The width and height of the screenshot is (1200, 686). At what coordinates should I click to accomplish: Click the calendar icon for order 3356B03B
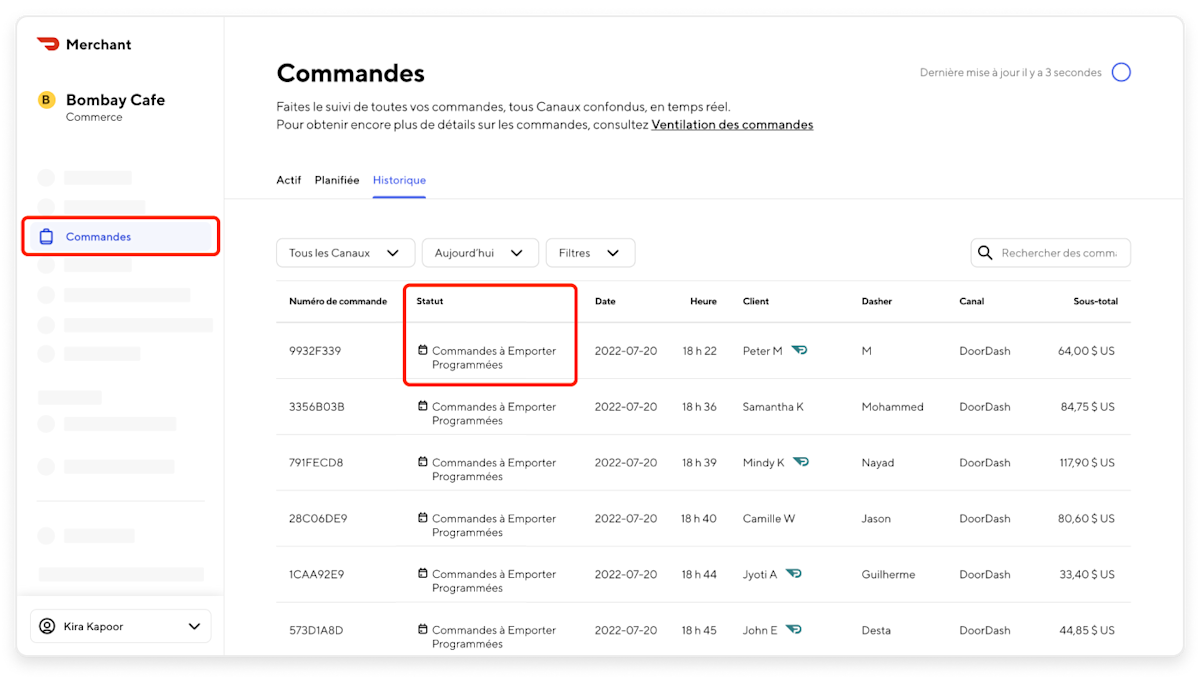click(422, 407)
